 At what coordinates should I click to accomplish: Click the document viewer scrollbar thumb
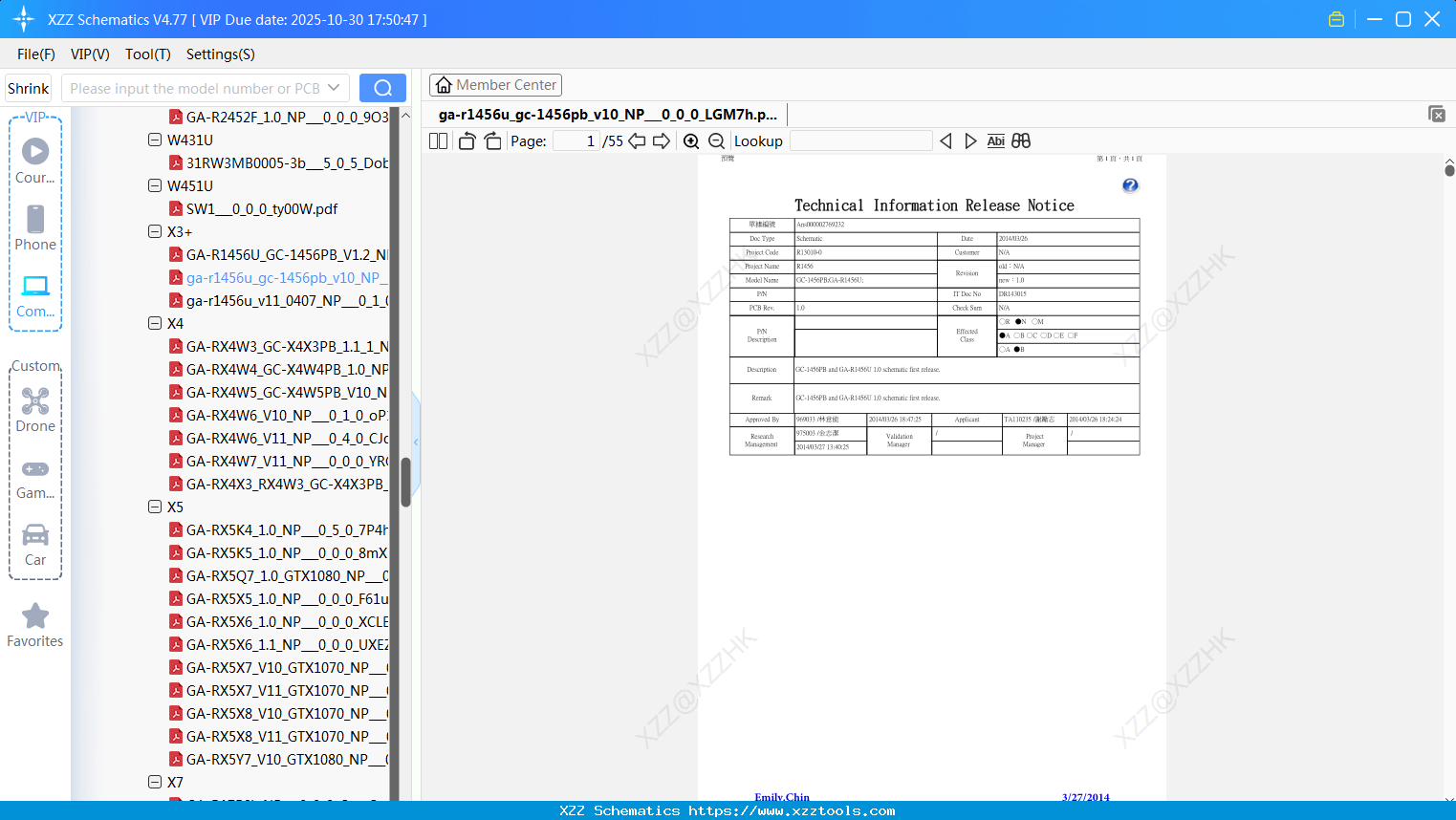tap(1449, 170)
